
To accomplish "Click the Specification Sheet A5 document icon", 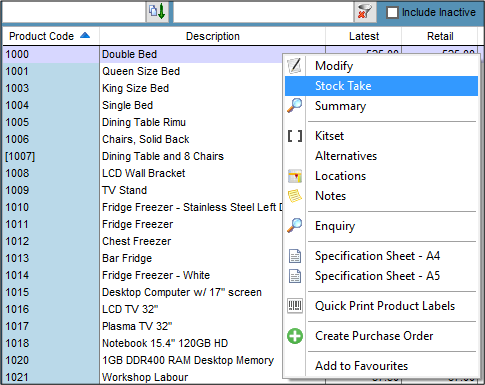I will (295, 276).
